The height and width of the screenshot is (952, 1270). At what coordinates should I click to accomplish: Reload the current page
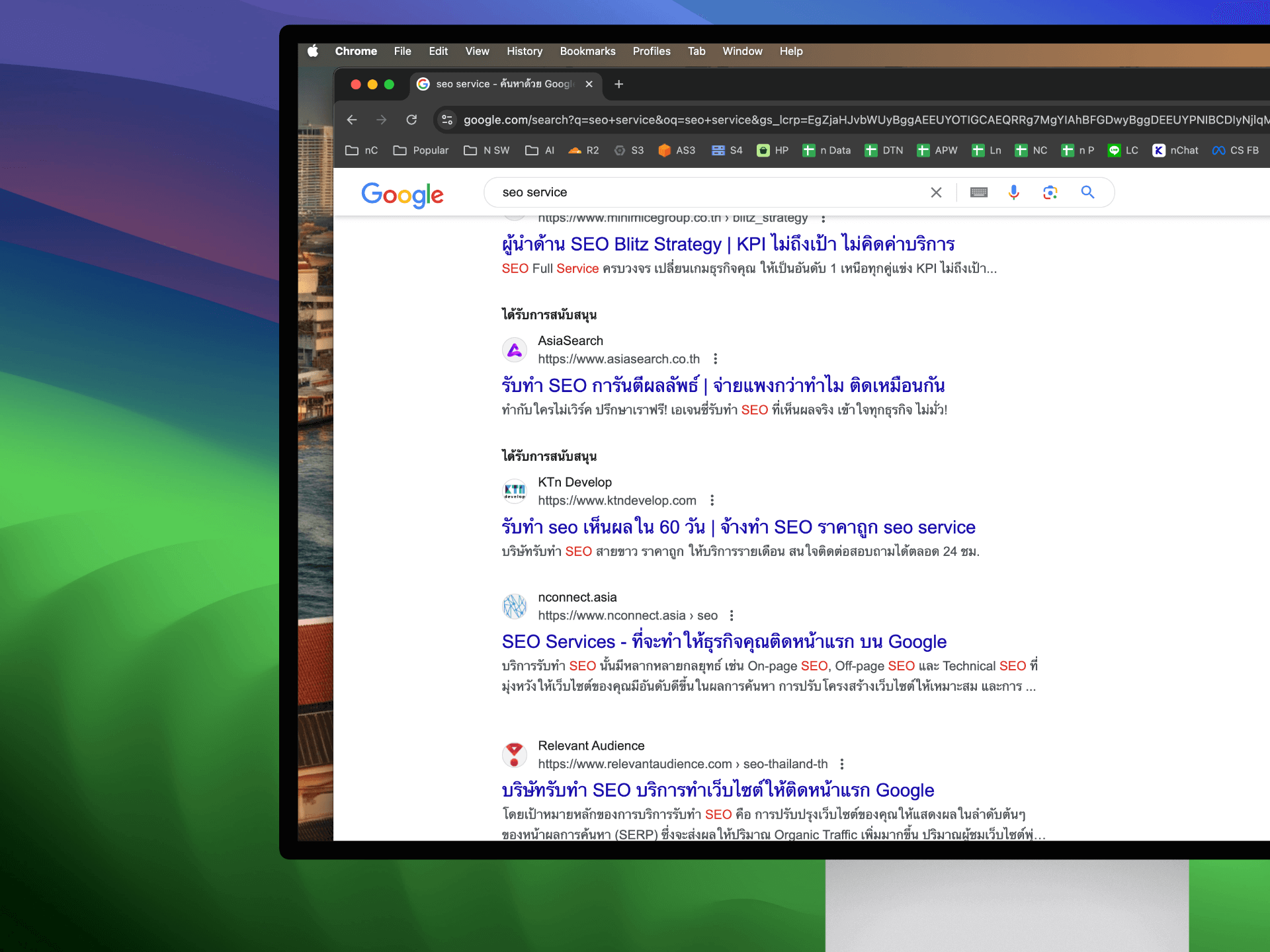[x=411, y=120]
